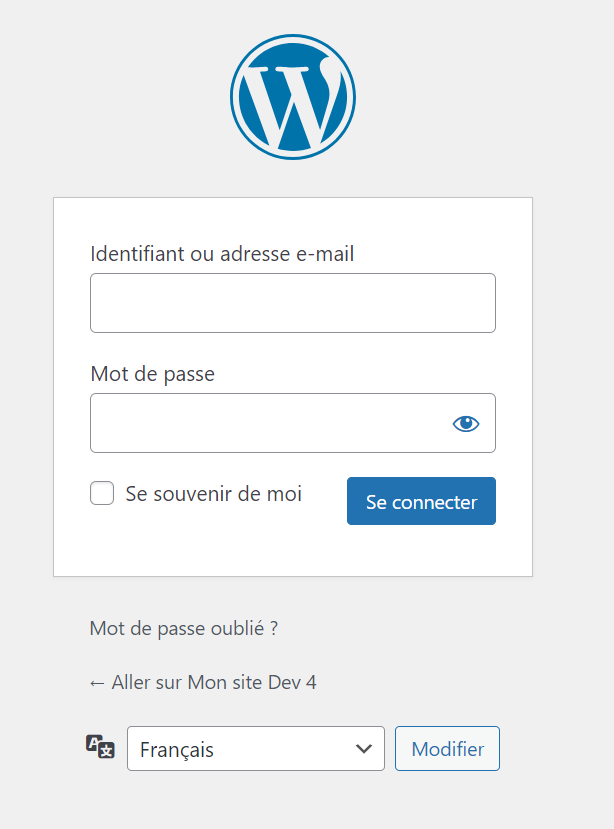
Task: Click the WordPress logo
Action: coord(292,97)
